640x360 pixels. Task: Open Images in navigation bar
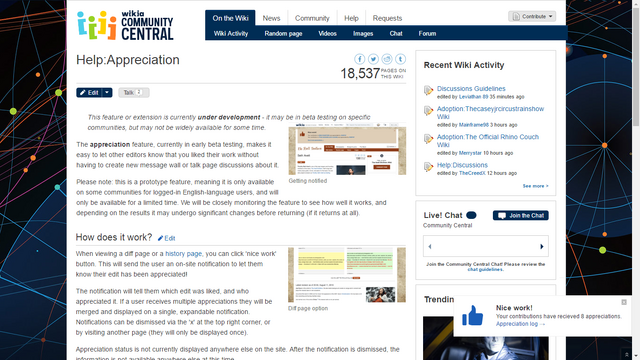(x=363, y=33)
